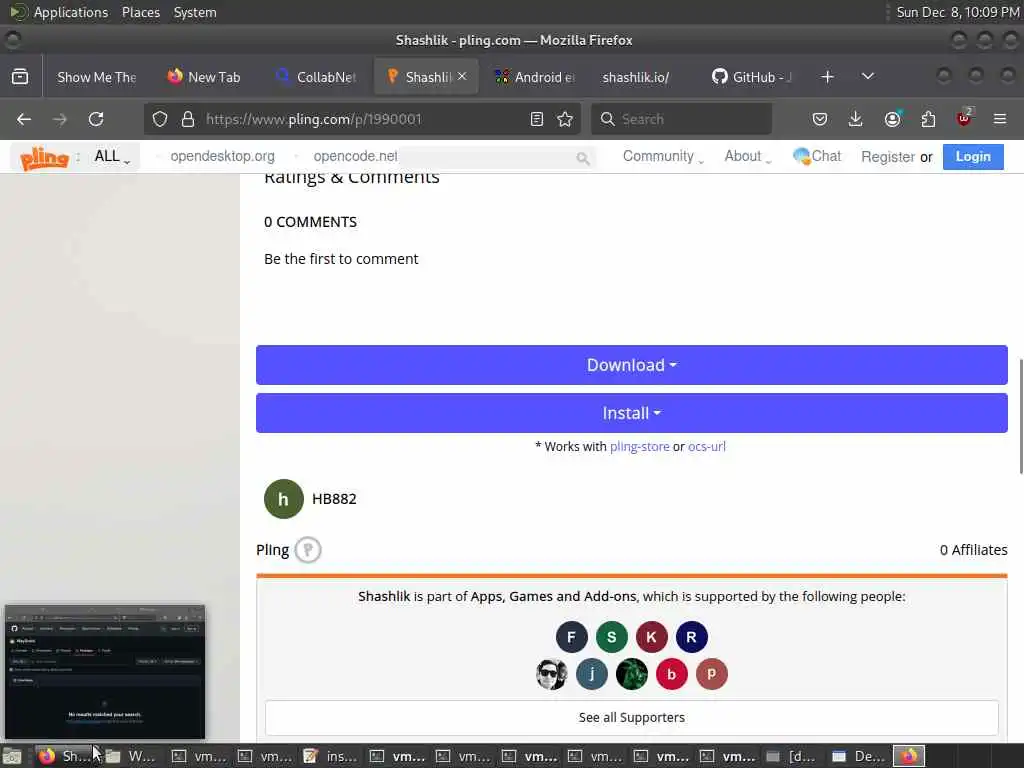Screen dimensions: 1024x768
Task: Go back with the browser back arrow
Action: (24, 119)
